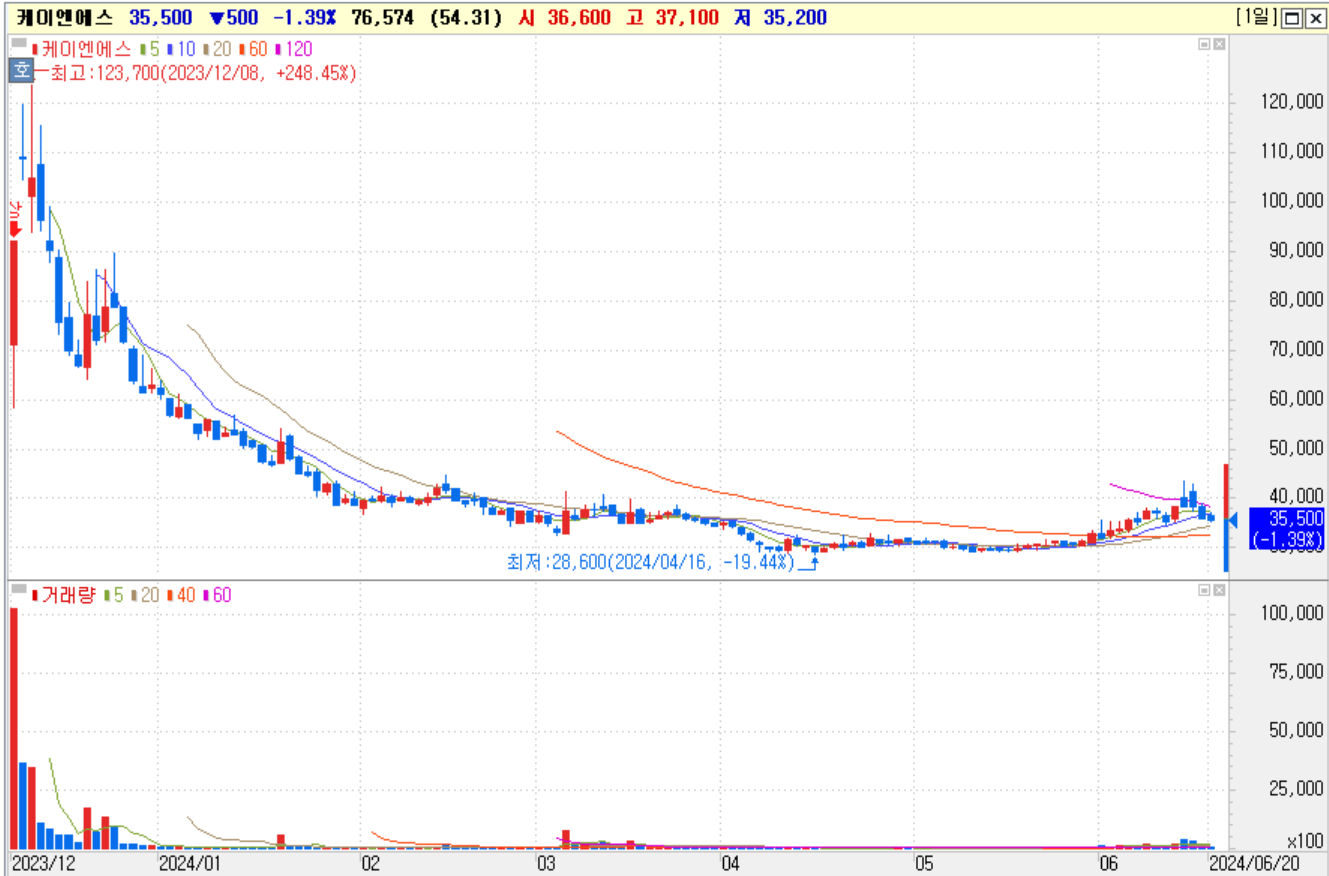Click the x100 volume unit label

coord(1305,842)
